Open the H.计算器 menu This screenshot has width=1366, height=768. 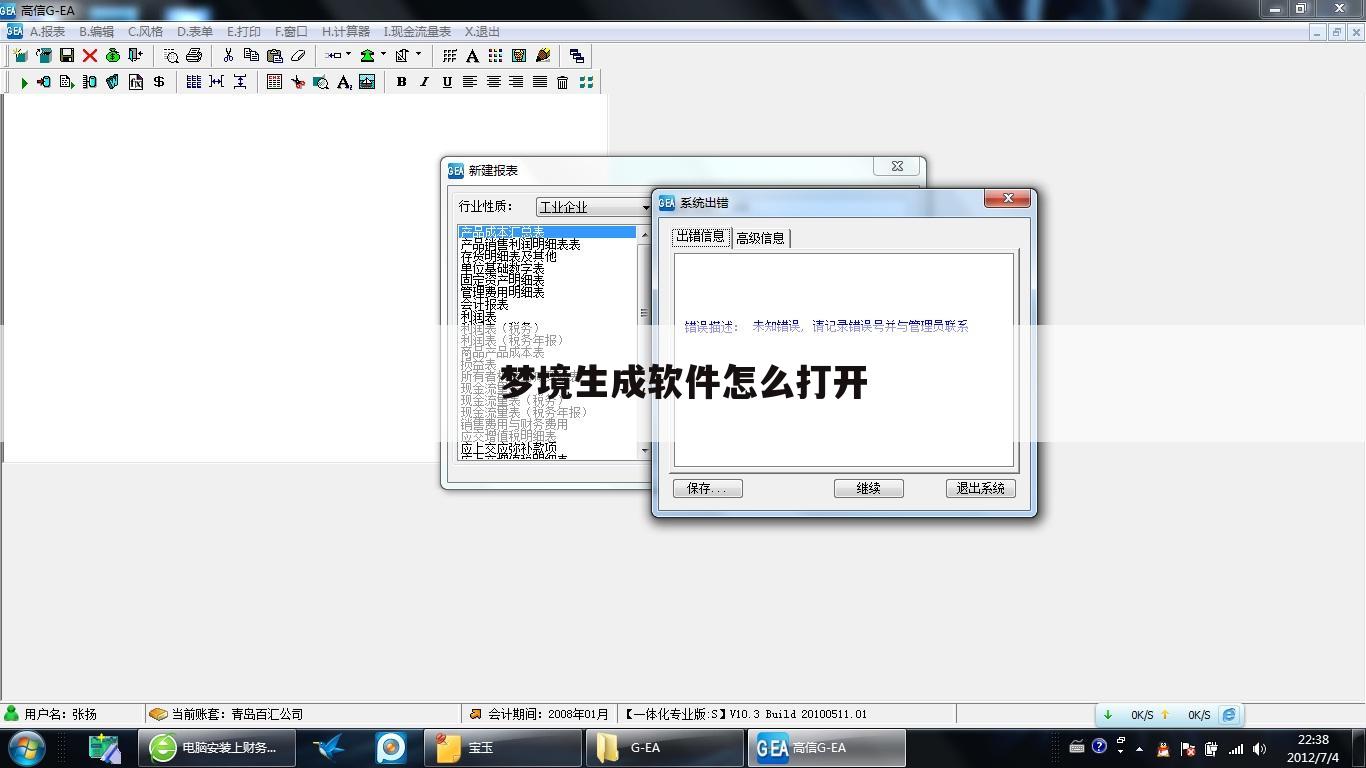point(346,32)
